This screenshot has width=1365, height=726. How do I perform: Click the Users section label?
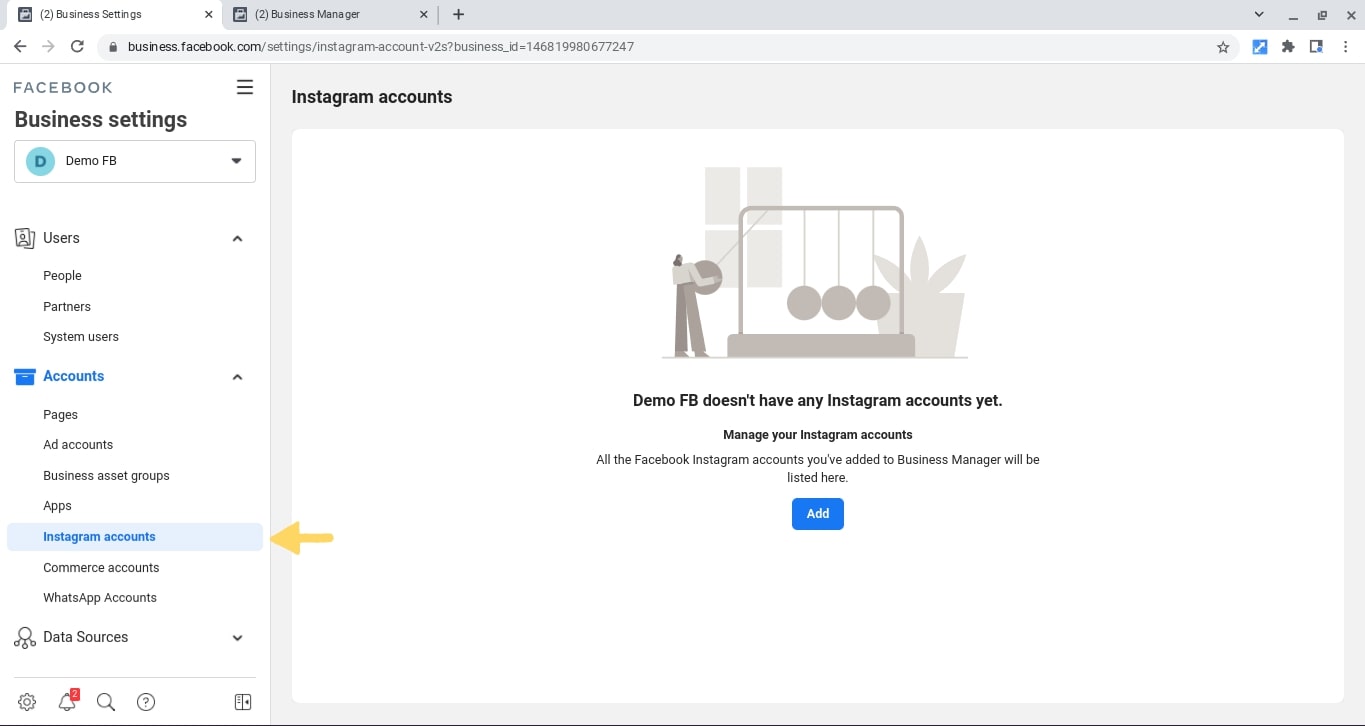61,238
